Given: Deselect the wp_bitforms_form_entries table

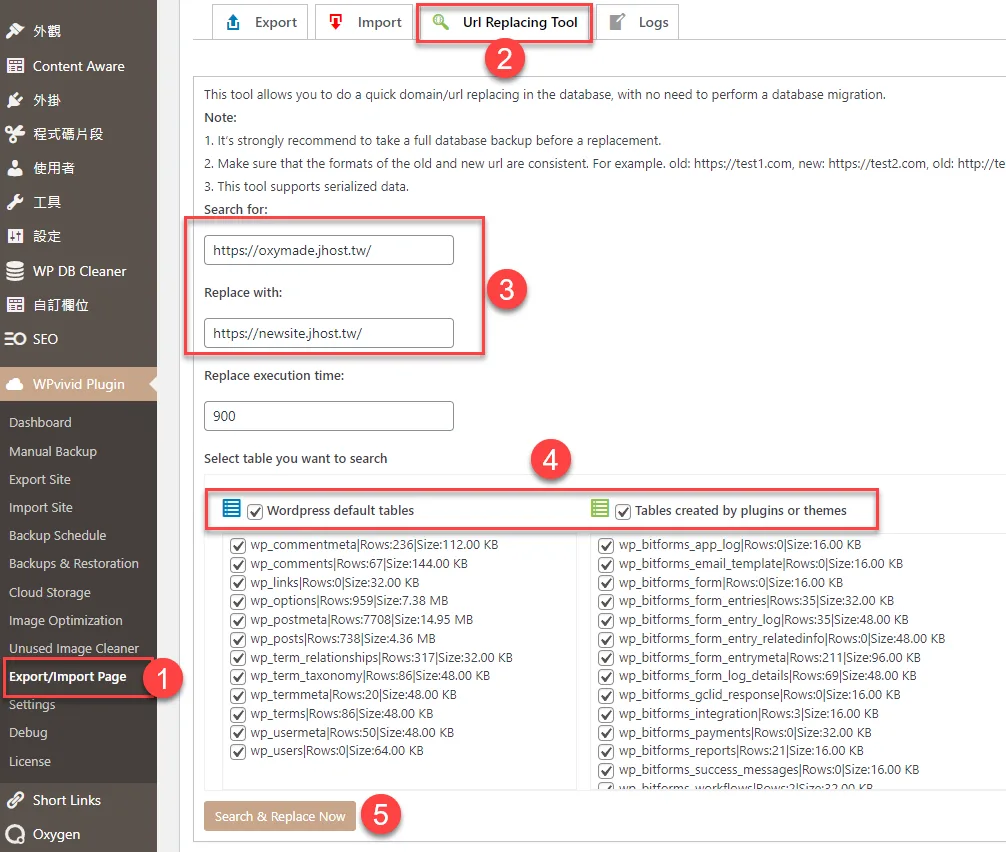Looking at the screenshot, I should [606, 601].
